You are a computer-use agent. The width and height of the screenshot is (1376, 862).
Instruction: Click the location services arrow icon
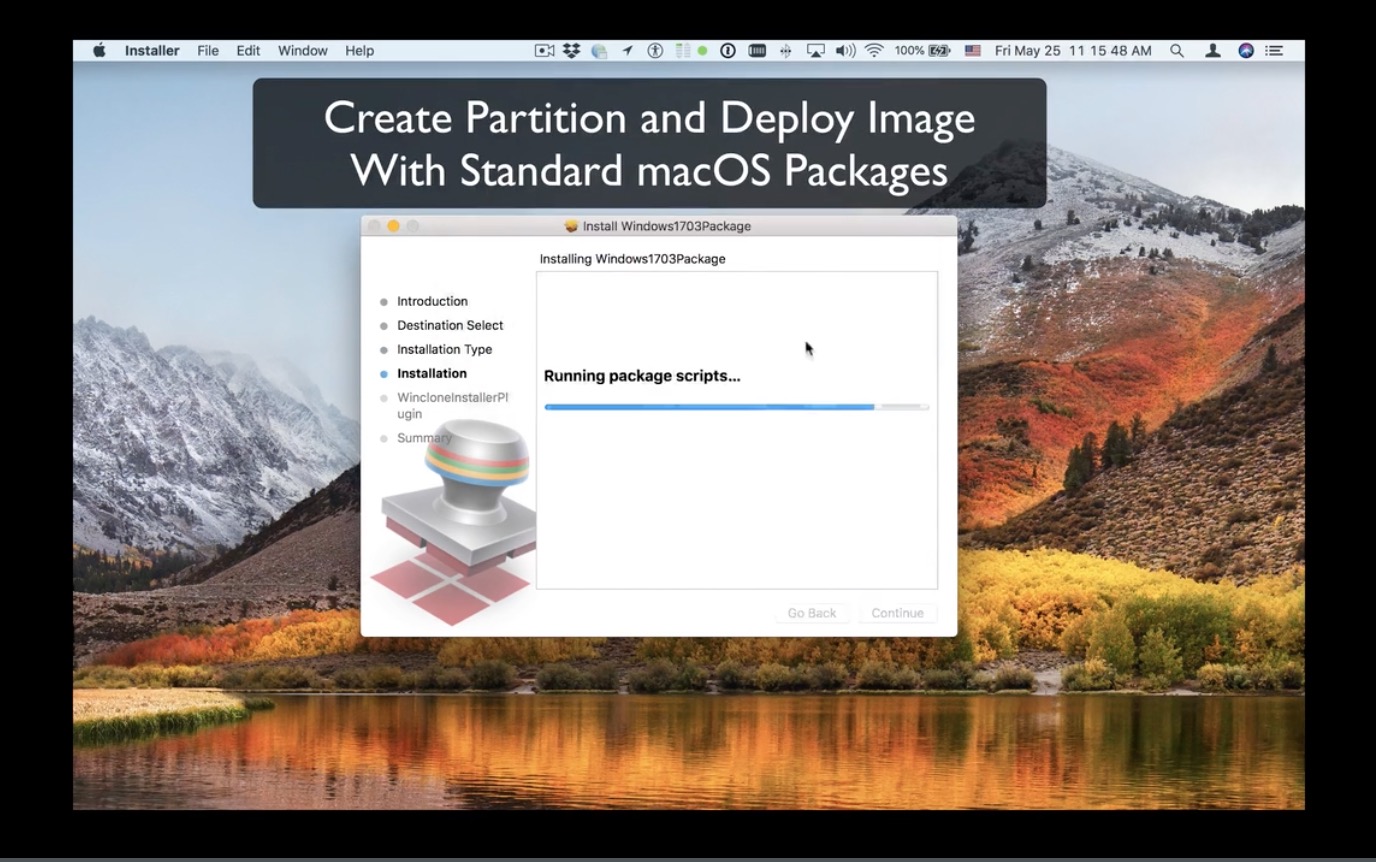click(627, 50)
